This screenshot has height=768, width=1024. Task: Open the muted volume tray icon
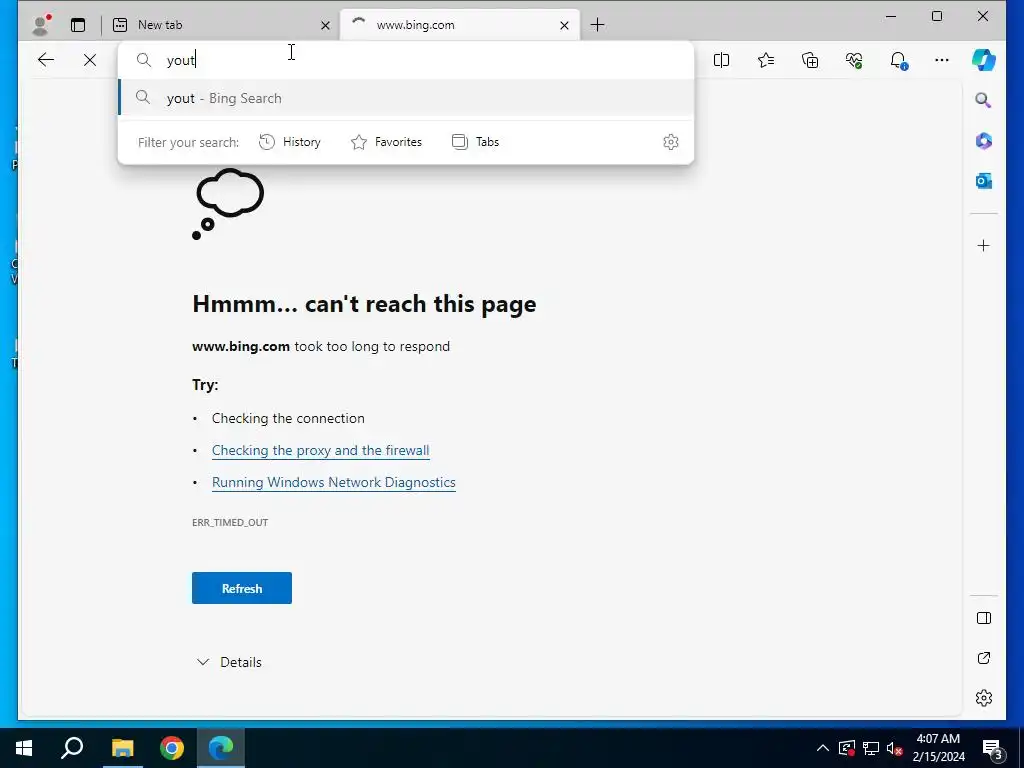pyautogui.click(x=894, y=748)
